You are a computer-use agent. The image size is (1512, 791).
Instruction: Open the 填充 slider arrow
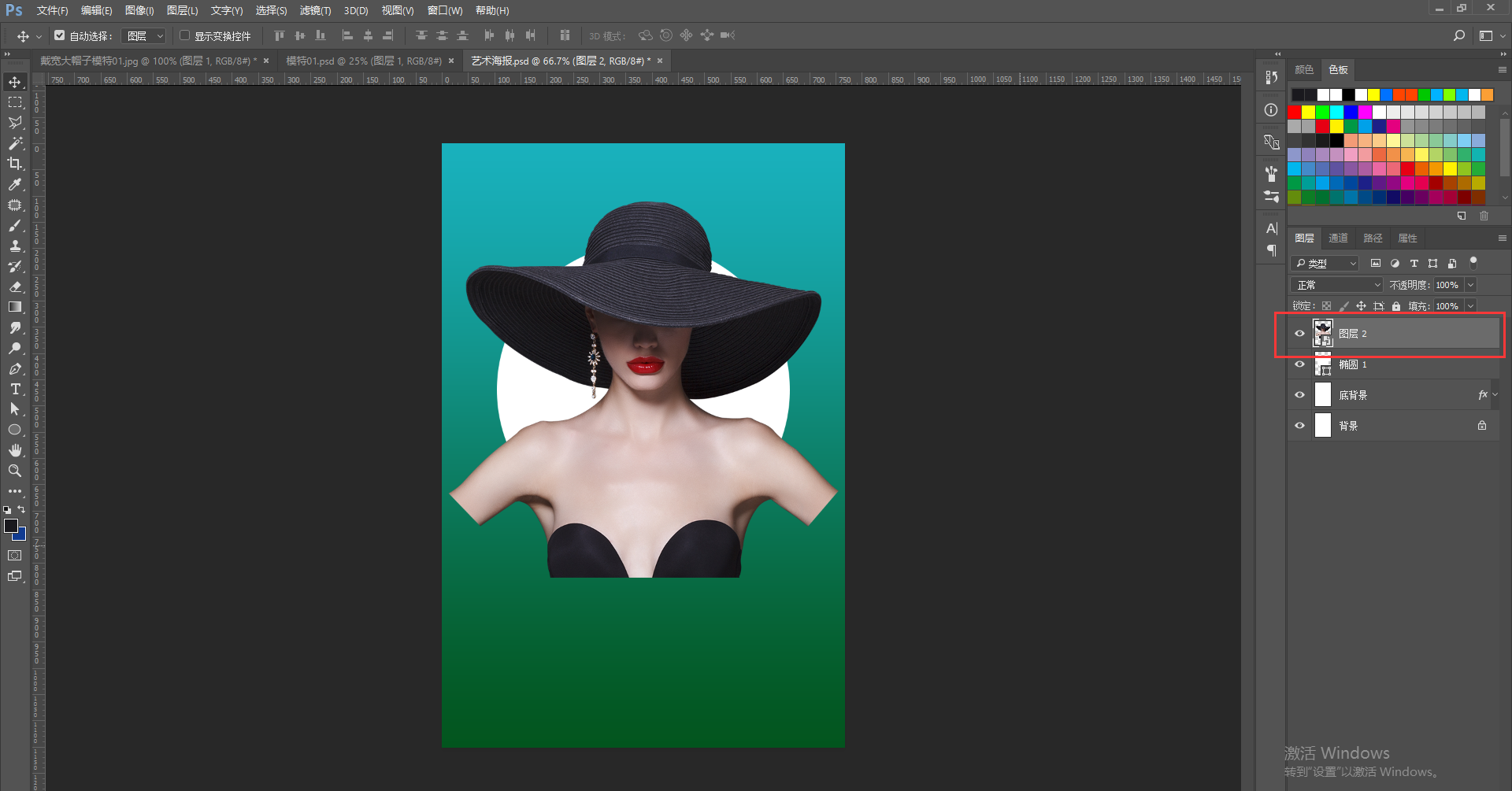1470,306
